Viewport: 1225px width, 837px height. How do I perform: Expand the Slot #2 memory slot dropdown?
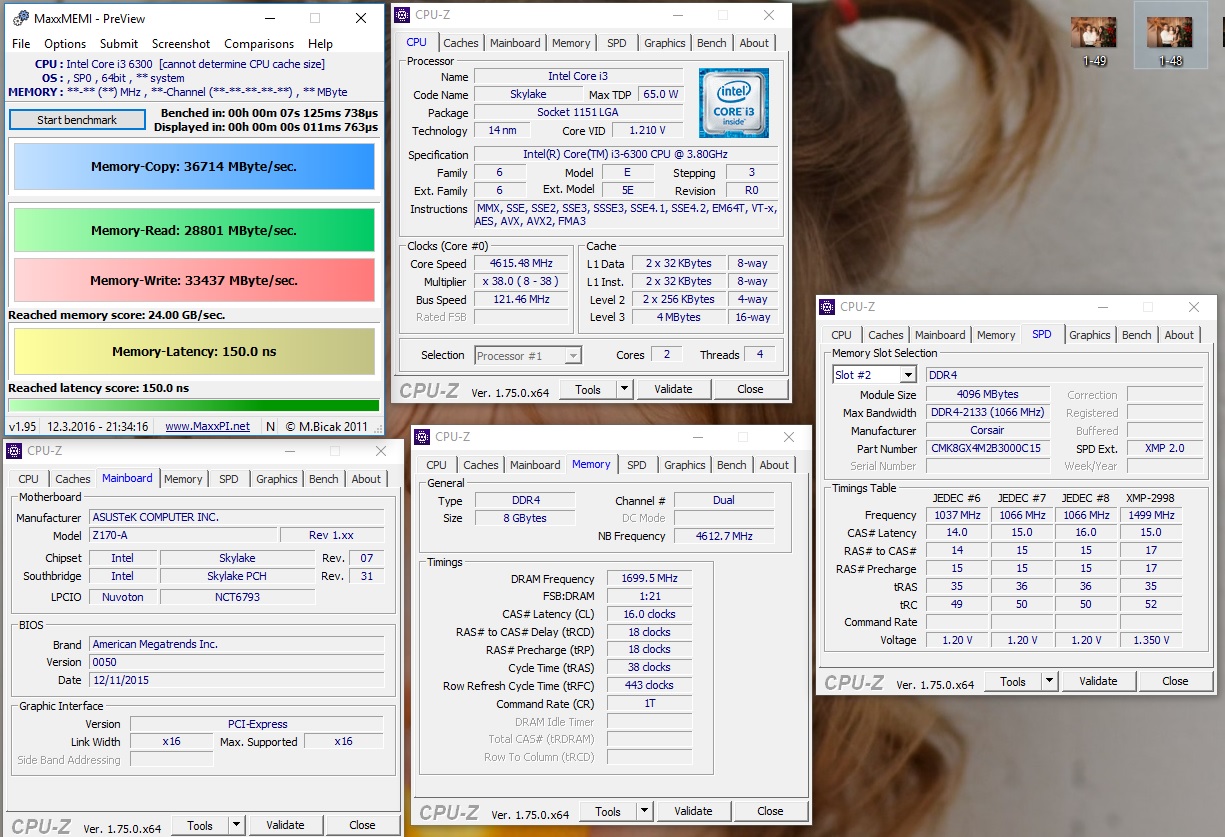908,375
